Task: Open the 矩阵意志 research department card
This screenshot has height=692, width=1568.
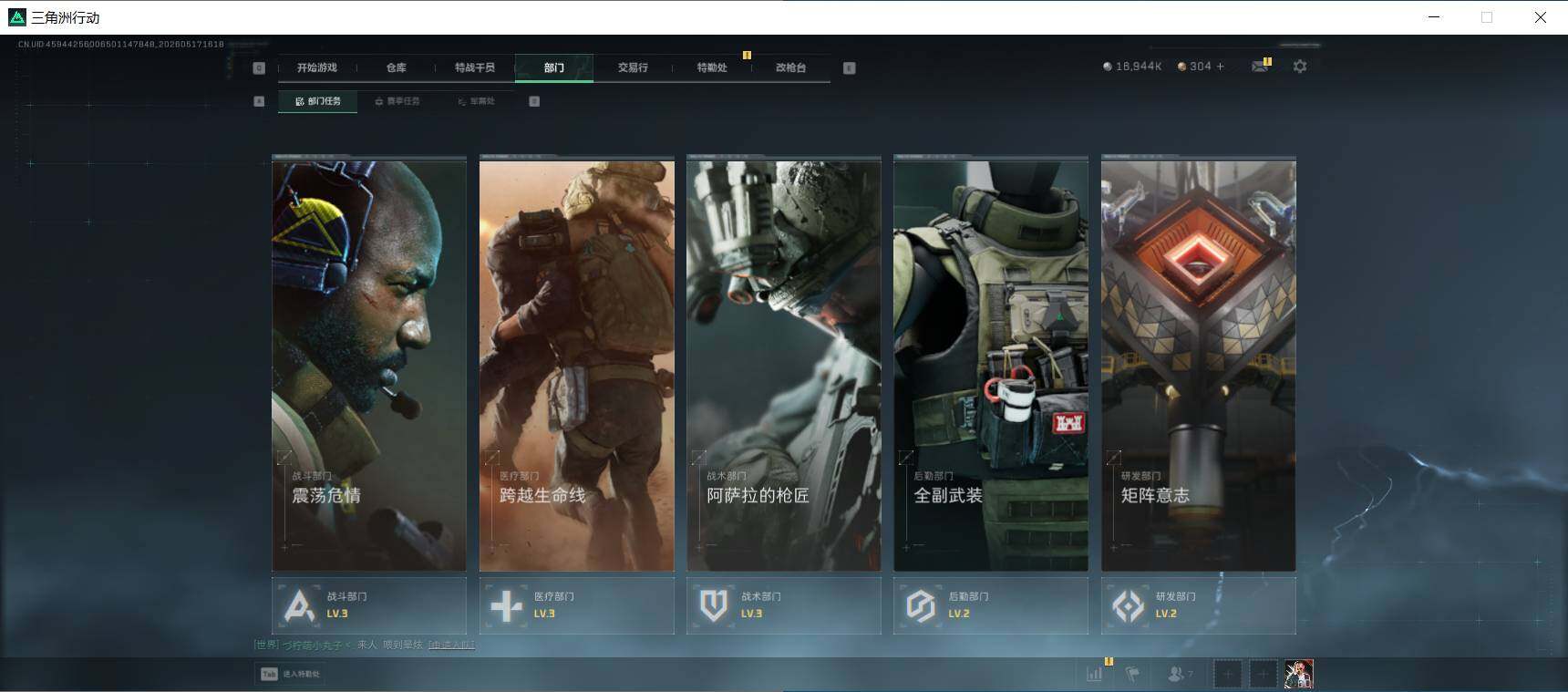Action: click(1199, 365)
